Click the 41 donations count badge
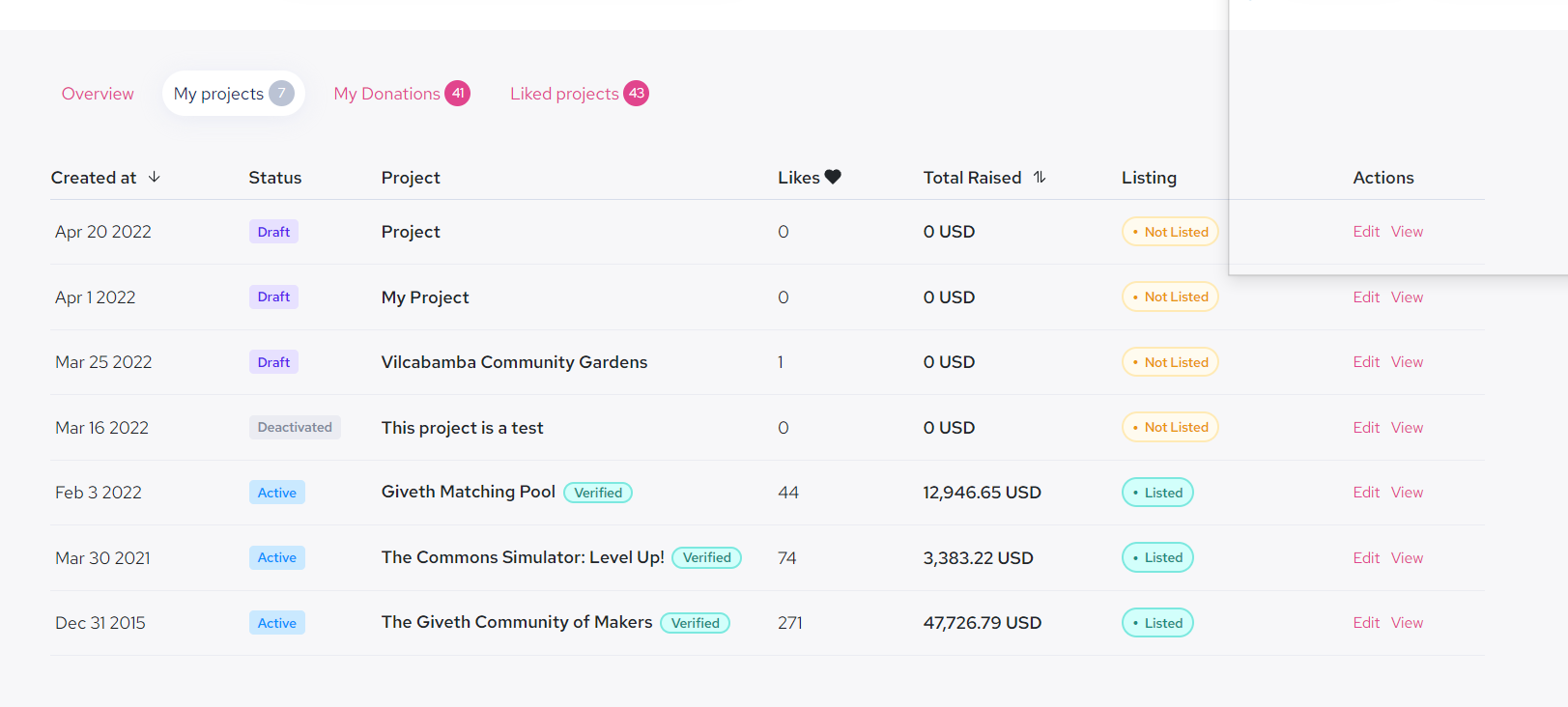The image size is (1568, 707). point(458,94)
